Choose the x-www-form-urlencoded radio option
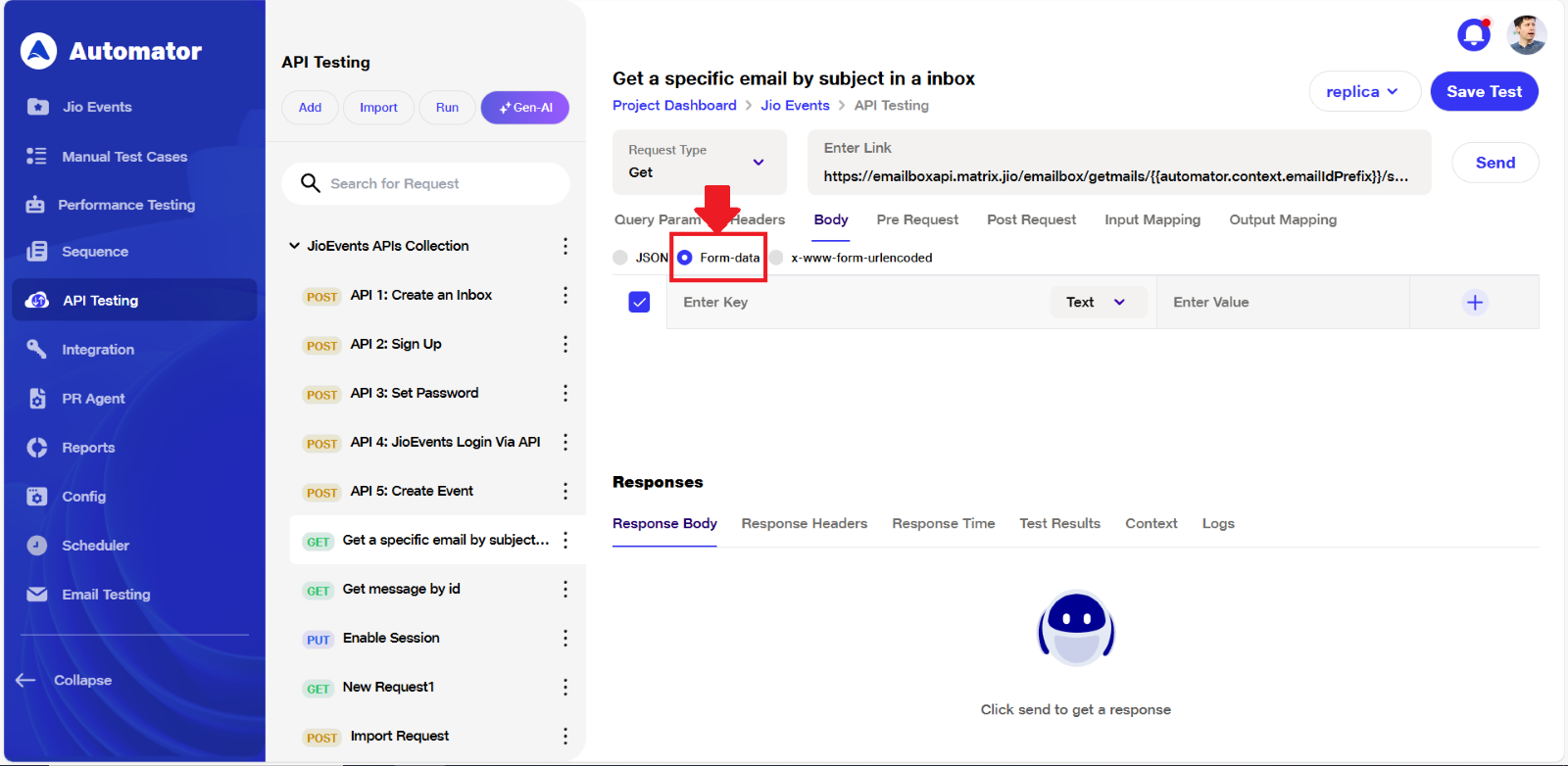The height and width of the screenshot is (766, 1568). [x=776, y=258]
